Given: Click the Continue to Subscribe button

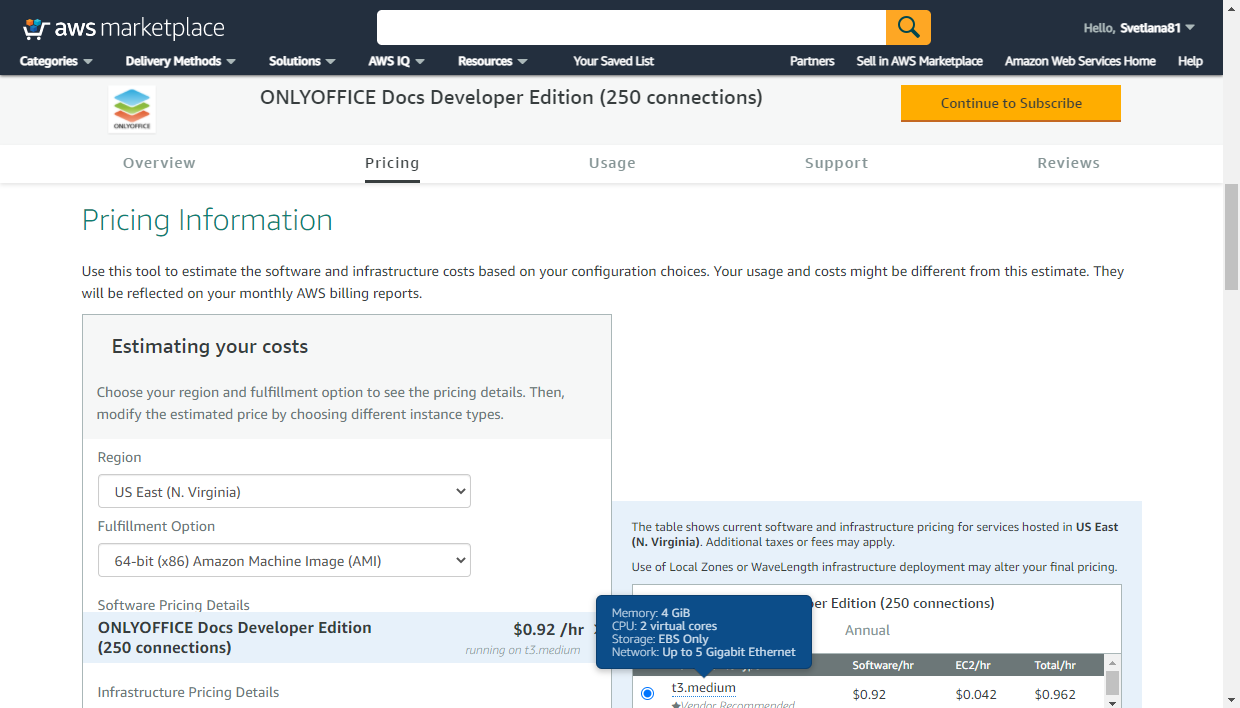Looking at the screenshot, I should (1010, 103).
